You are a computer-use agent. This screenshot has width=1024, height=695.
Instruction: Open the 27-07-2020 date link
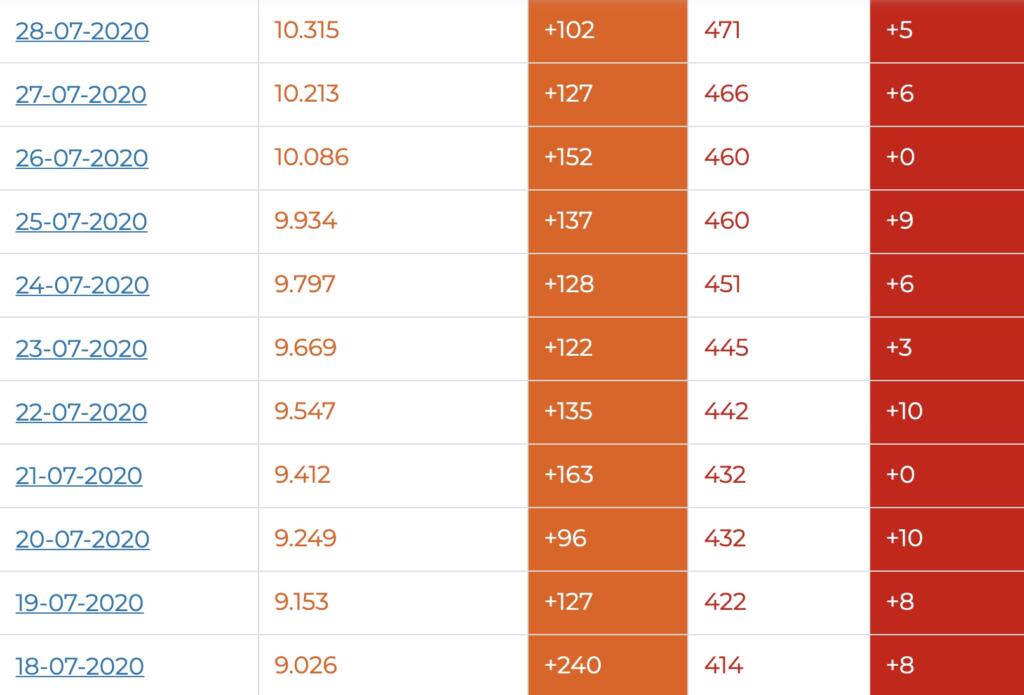81,95
